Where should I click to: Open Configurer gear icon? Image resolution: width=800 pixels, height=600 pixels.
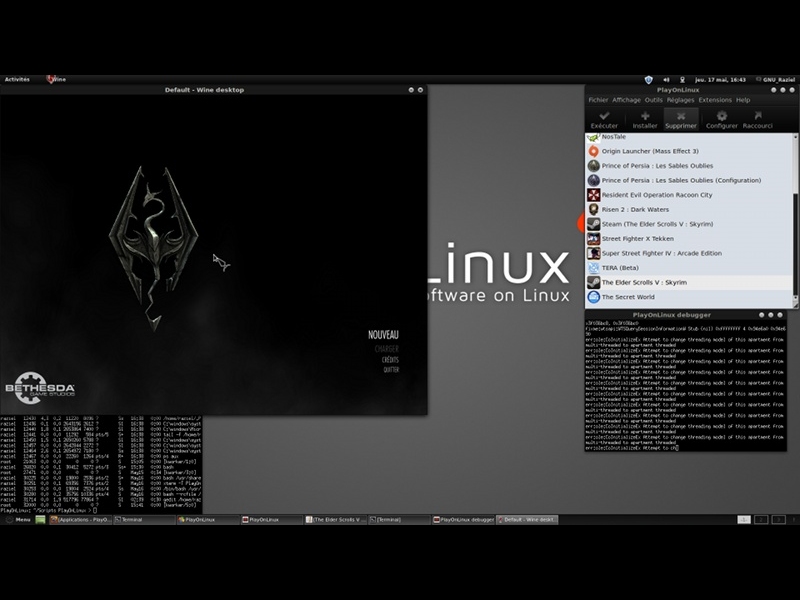coord(721,119)
